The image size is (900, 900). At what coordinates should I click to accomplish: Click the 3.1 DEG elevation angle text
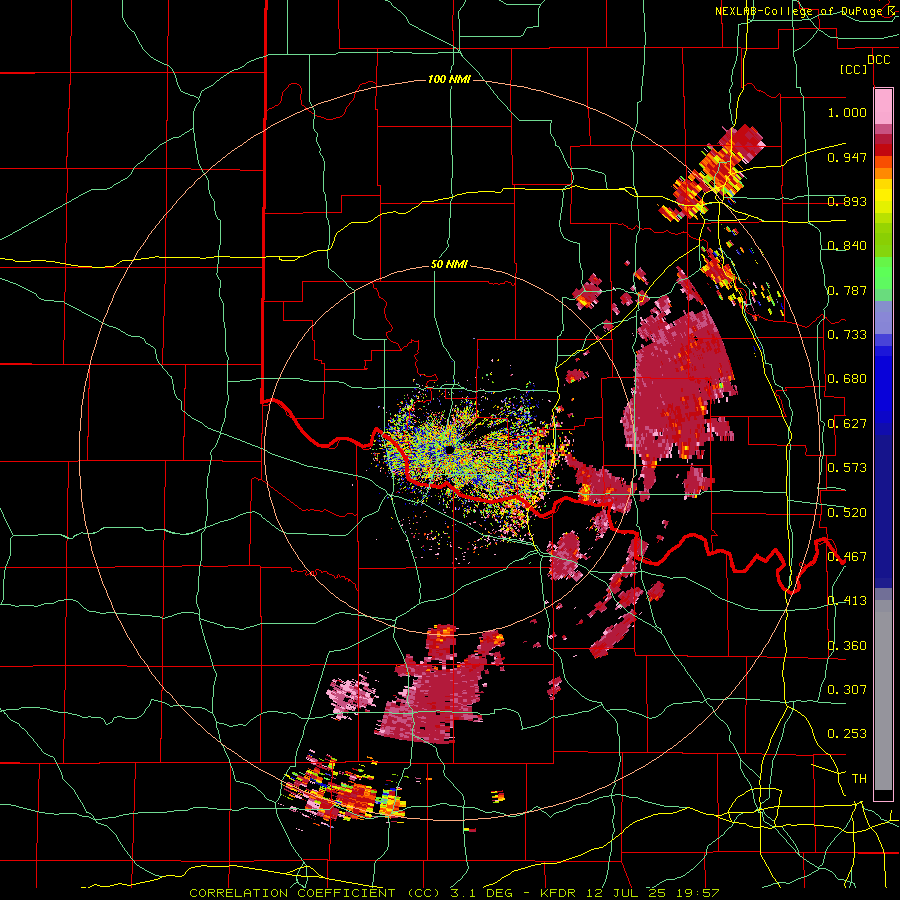pyautogui.click(x=482, y=893)
